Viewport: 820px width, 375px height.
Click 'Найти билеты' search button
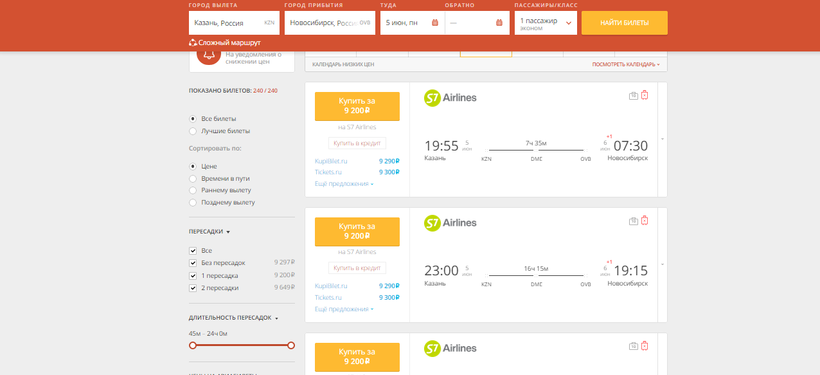pos(624,23)
